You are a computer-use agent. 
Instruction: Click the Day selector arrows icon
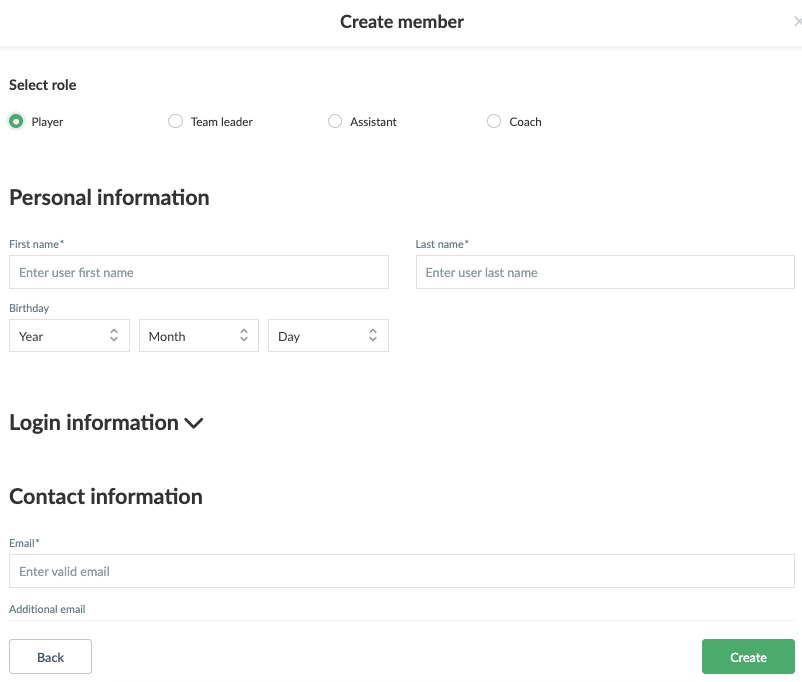(373, 335)
